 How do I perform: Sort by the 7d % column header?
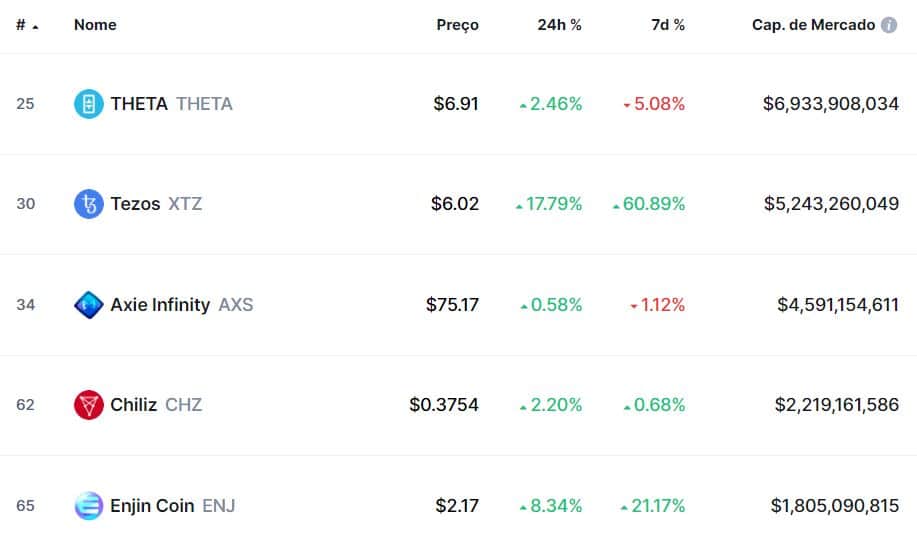[x=668, y=25]
